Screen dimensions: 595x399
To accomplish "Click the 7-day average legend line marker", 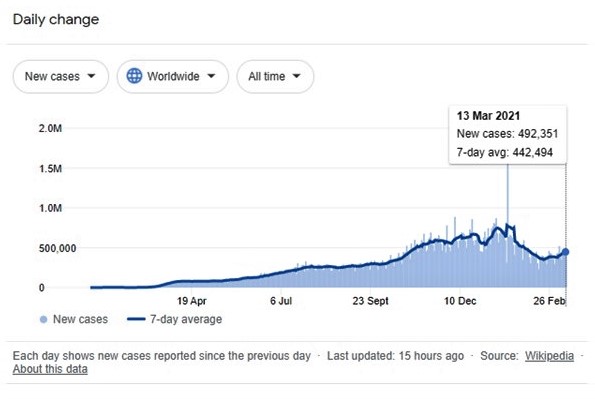I will [136, 319].
